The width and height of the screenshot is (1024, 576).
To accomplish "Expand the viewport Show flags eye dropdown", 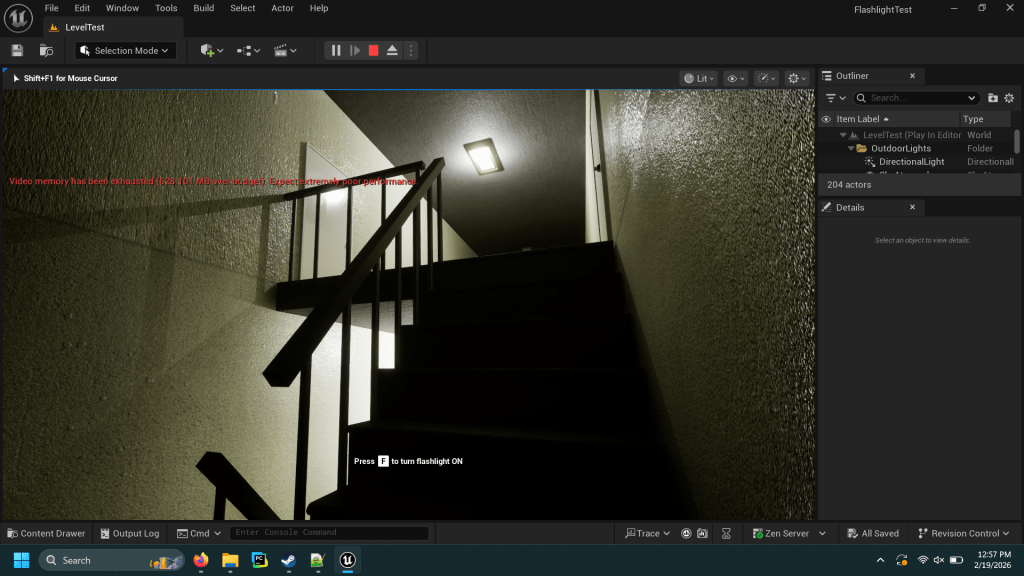I will 735,78.
